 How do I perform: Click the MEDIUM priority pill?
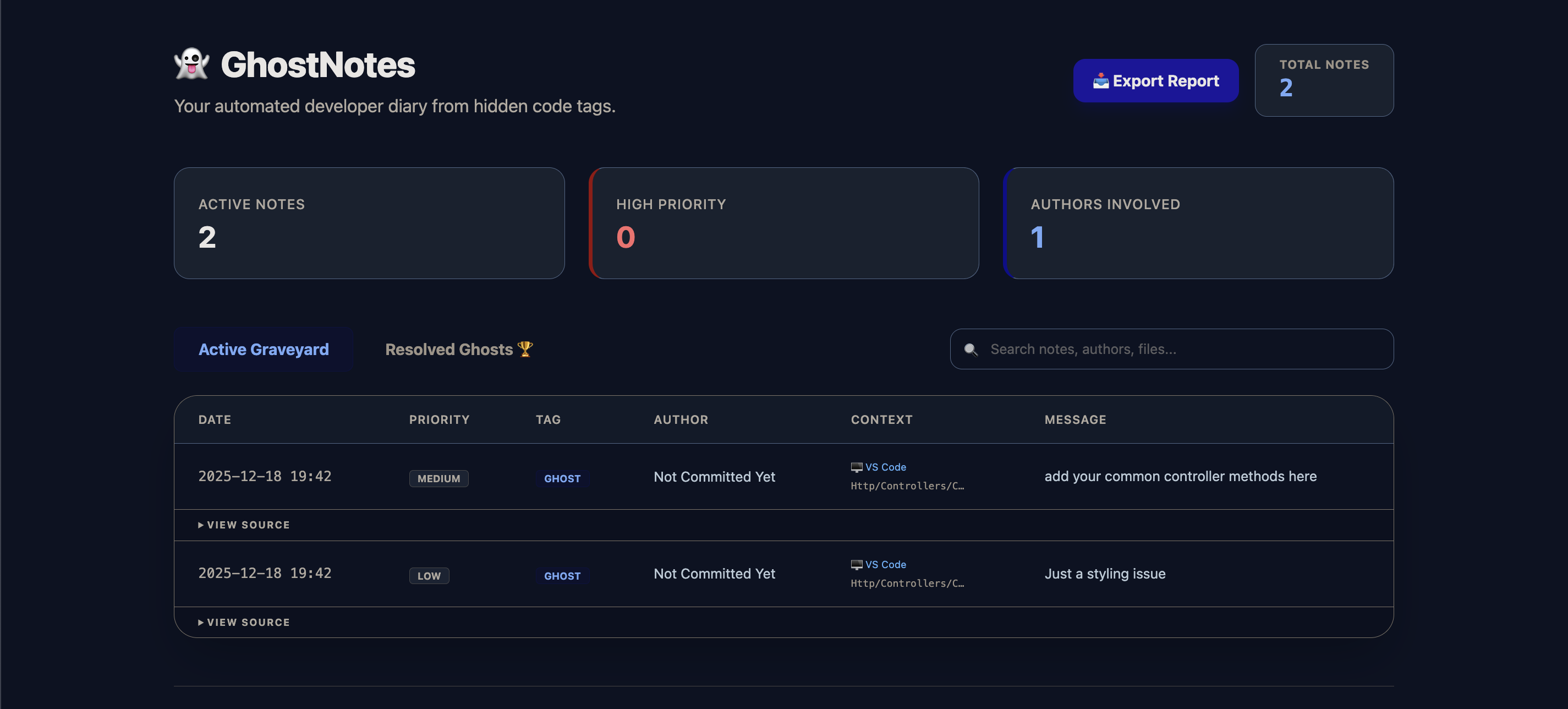point(439,479)
